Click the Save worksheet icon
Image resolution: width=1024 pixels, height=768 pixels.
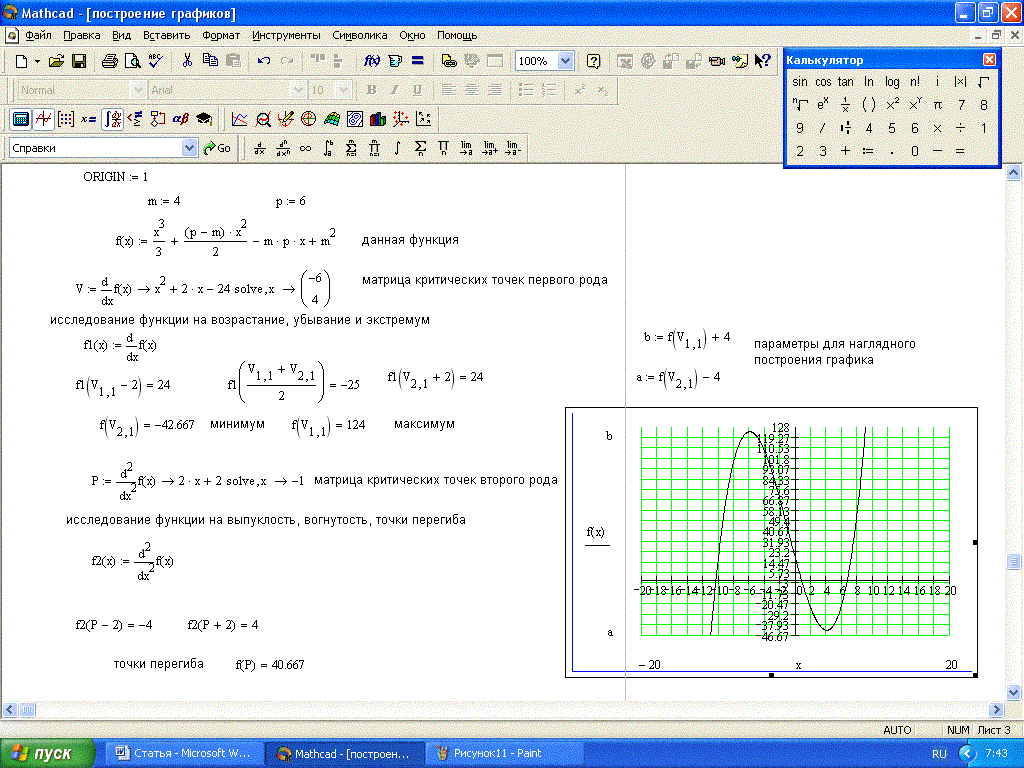point(79,61)
